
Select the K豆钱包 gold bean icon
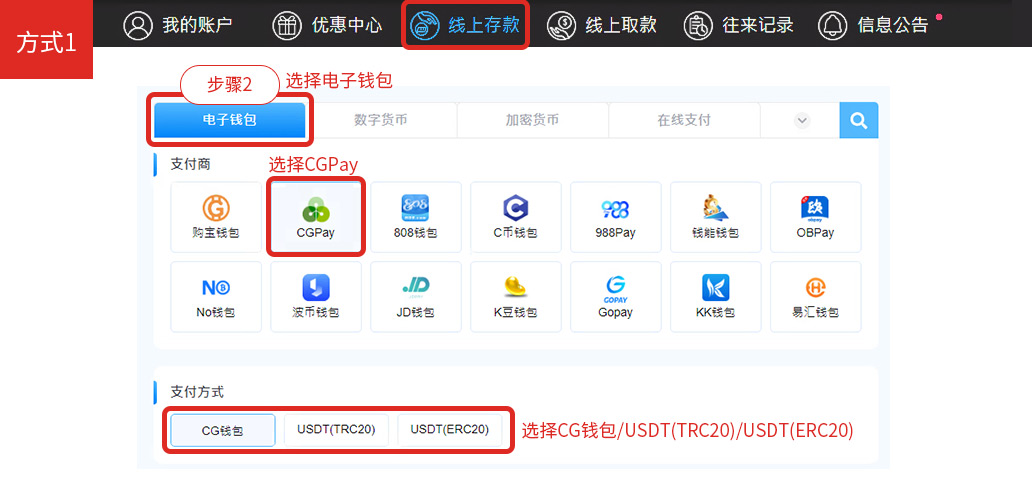515,288
